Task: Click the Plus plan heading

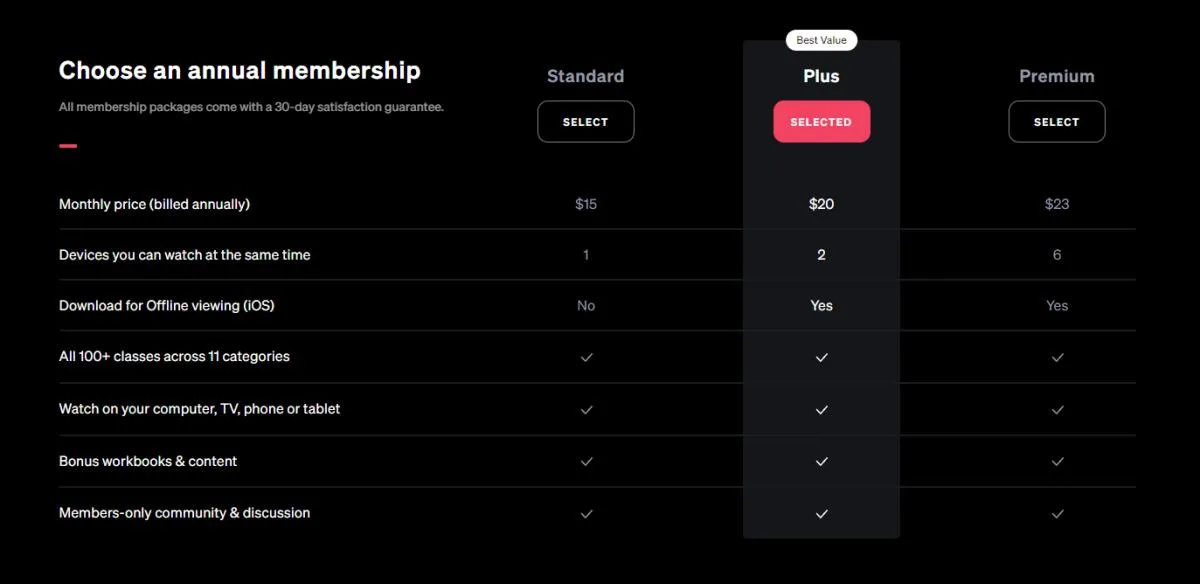Action: (x=821, y=76)
